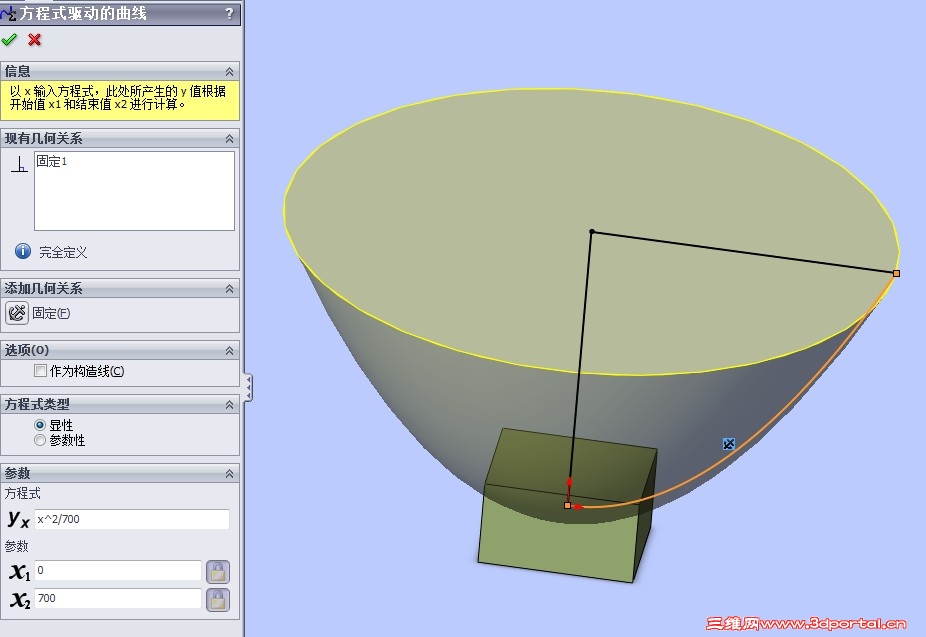926x637 pixels.
Task: Click the blue relation marker on the curve
Action: pos(729,443)
